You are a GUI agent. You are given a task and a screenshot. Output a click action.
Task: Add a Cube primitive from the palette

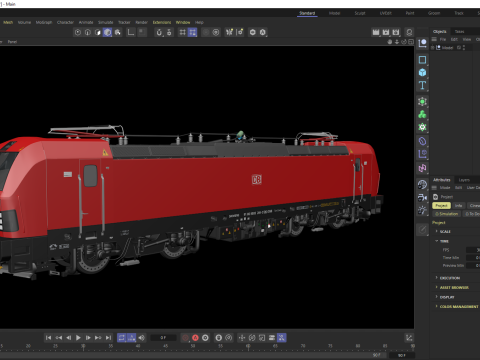point(422,72)
